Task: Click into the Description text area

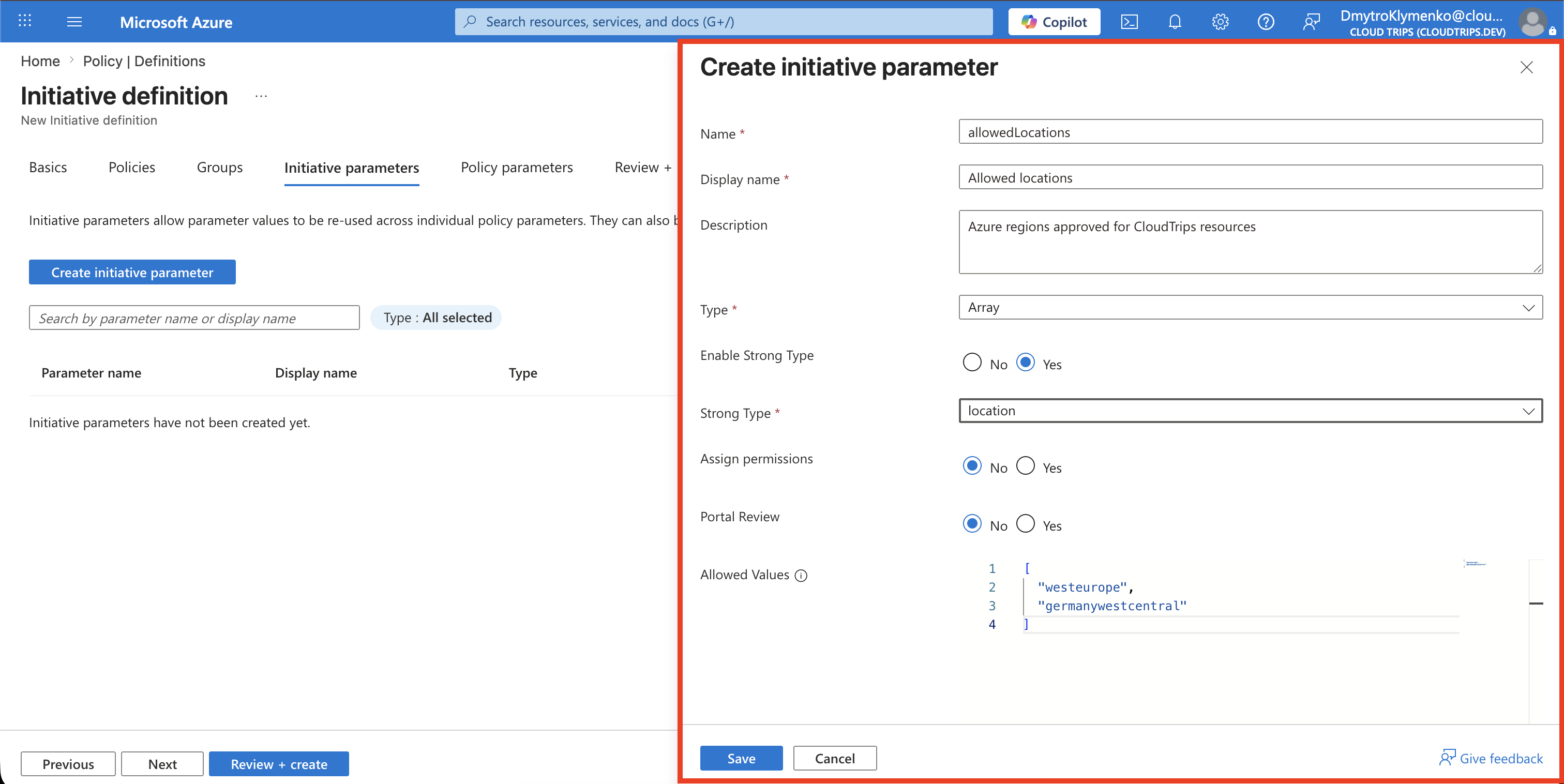Action: pos(1251,243)
